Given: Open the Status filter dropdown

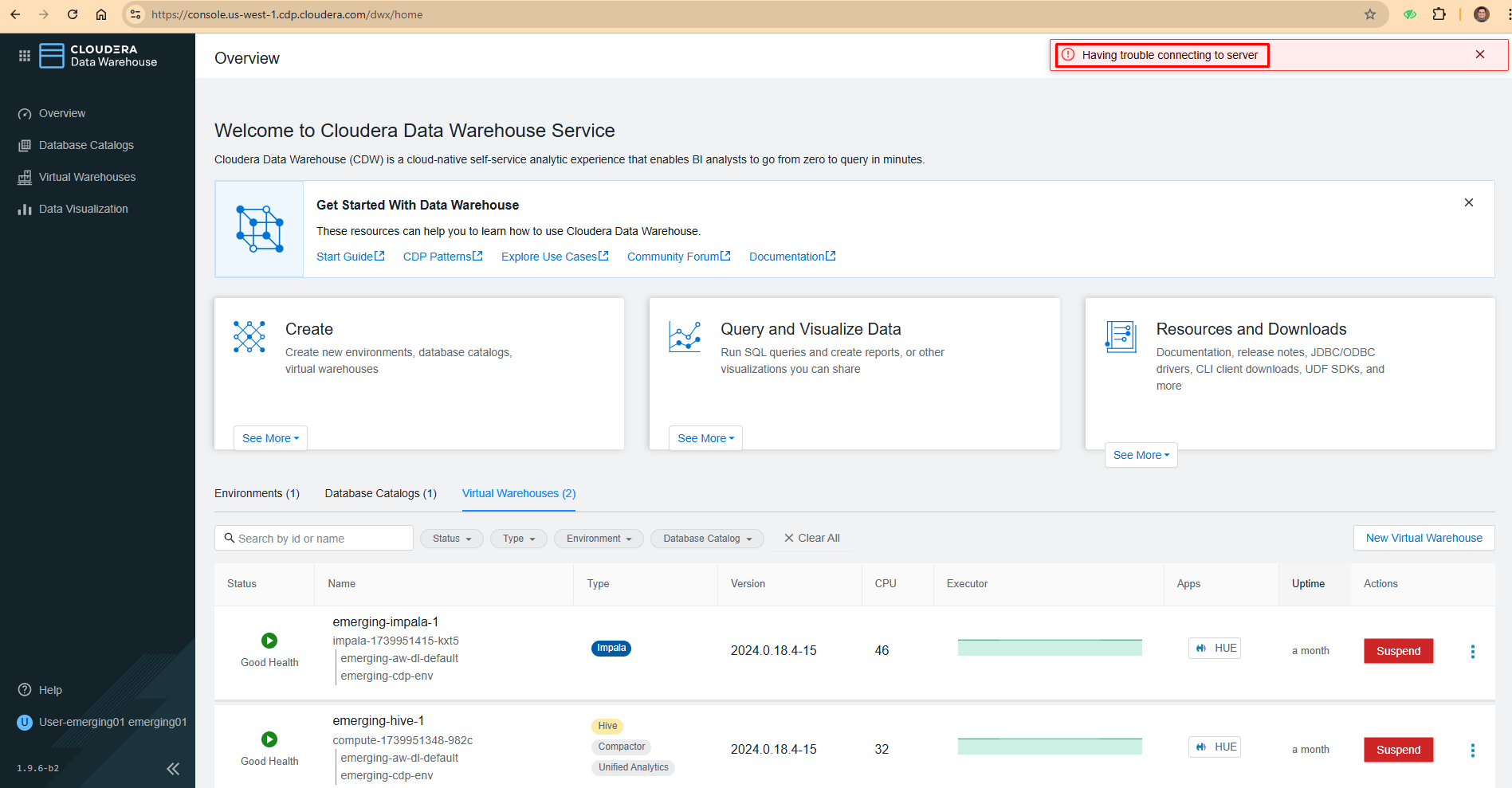Looking at the screenshot, I should tap(452, 539).
